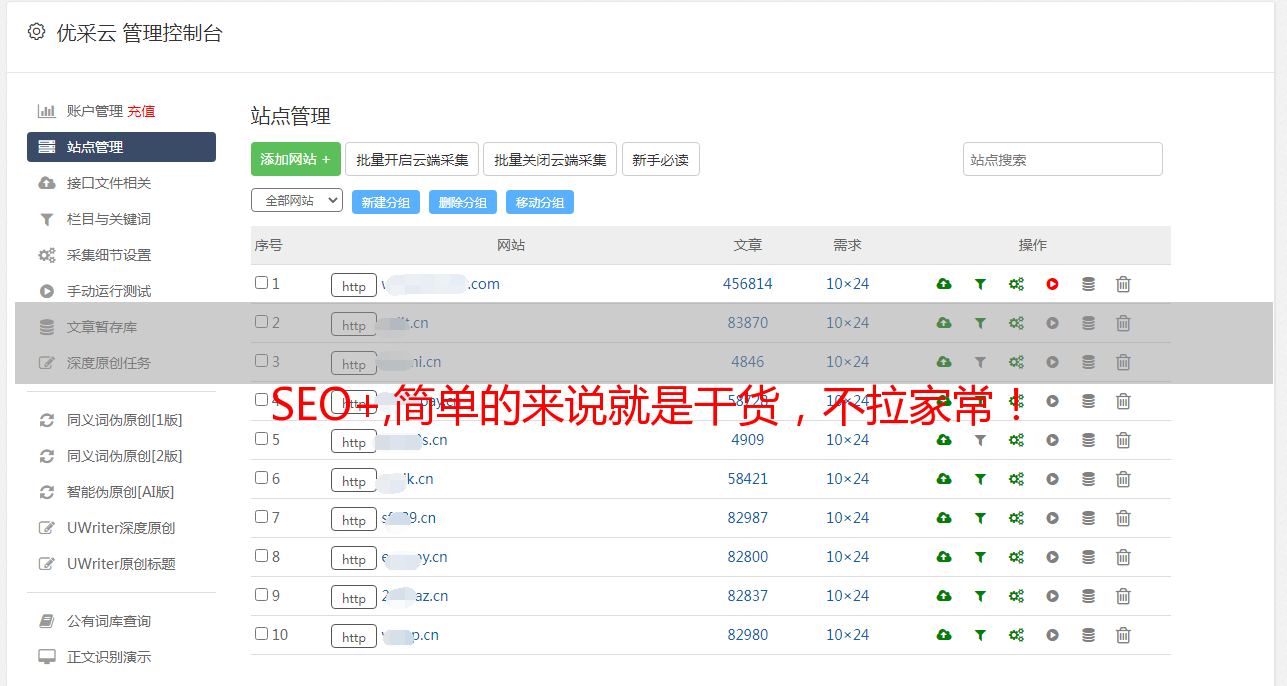Click the 10×24 value in row 10
The width and height of the screenshot is (1287, 686).
point(848,635)
